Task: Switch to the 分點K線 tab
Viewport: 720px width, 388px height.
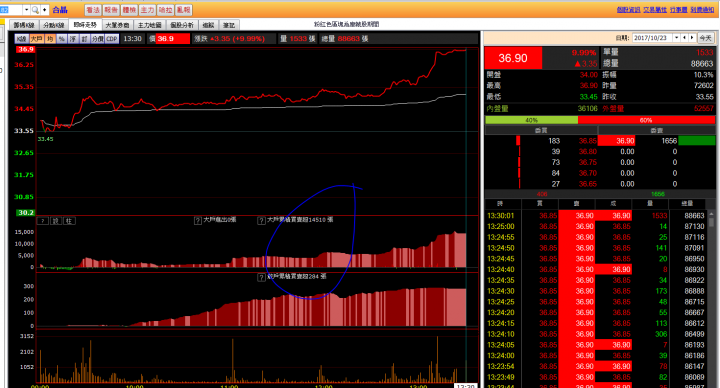Action: click(54, 25)
